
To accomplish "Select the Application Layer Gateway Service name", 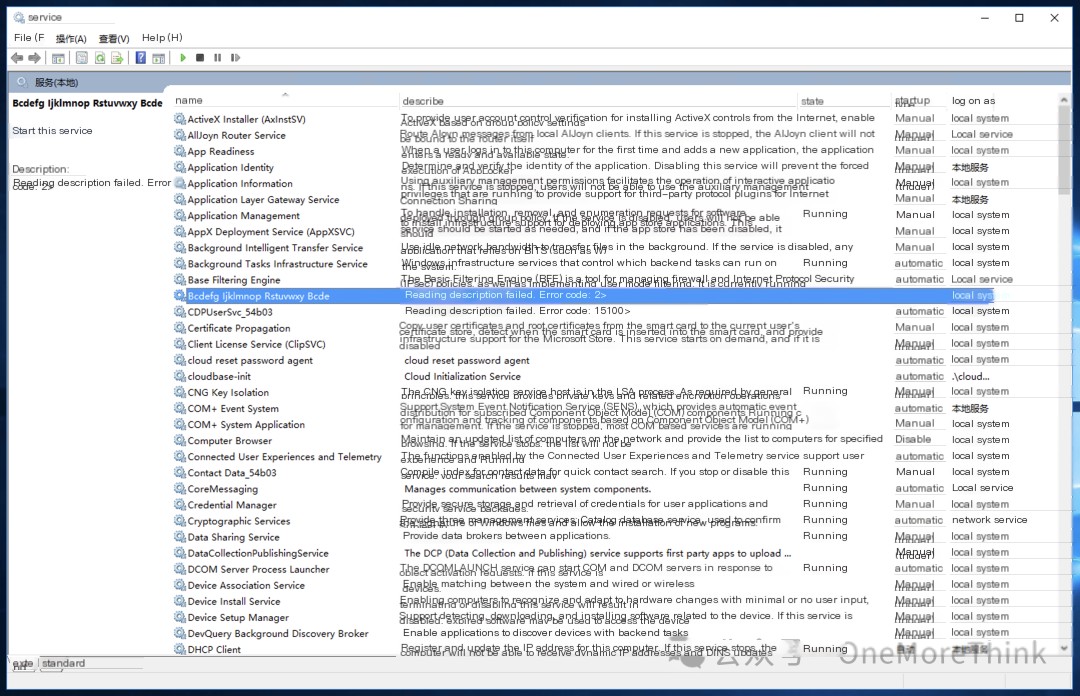I will 263,200.
